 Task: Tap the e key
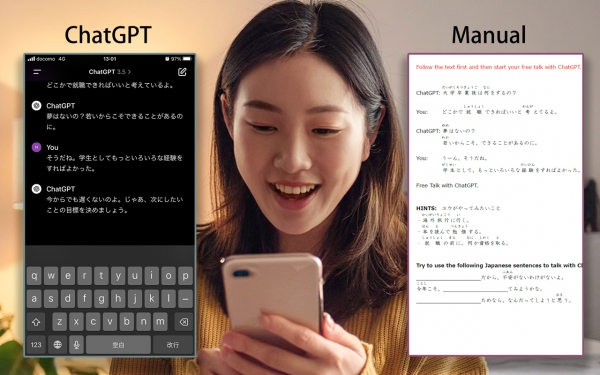tap(68, 276)
